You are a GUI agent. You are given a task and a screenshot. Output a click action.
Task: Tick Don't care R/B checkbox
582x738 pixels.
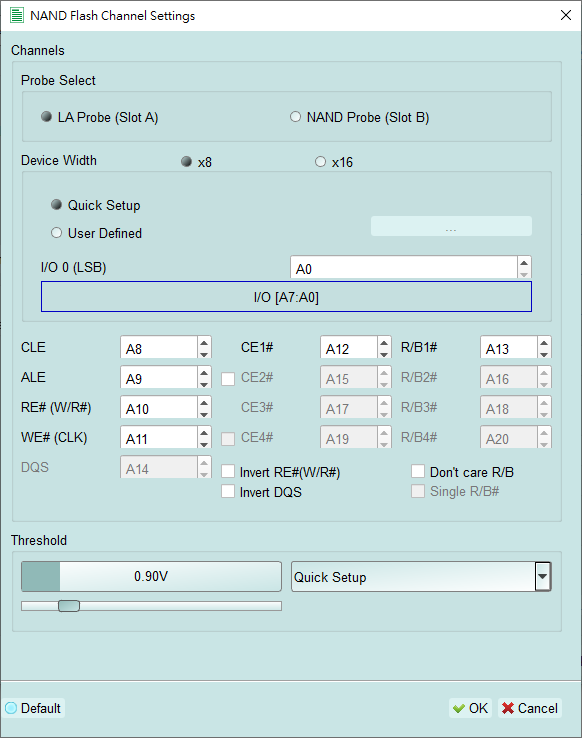point(418,471)
